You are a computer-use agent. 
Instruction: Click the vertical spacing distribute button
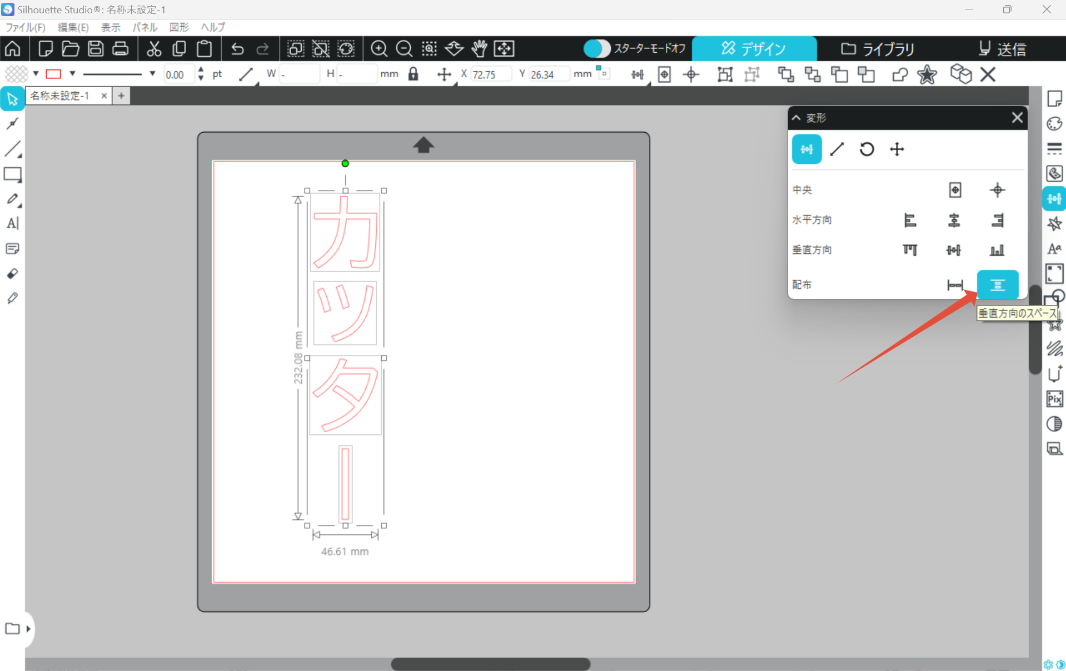click(997, 285)
